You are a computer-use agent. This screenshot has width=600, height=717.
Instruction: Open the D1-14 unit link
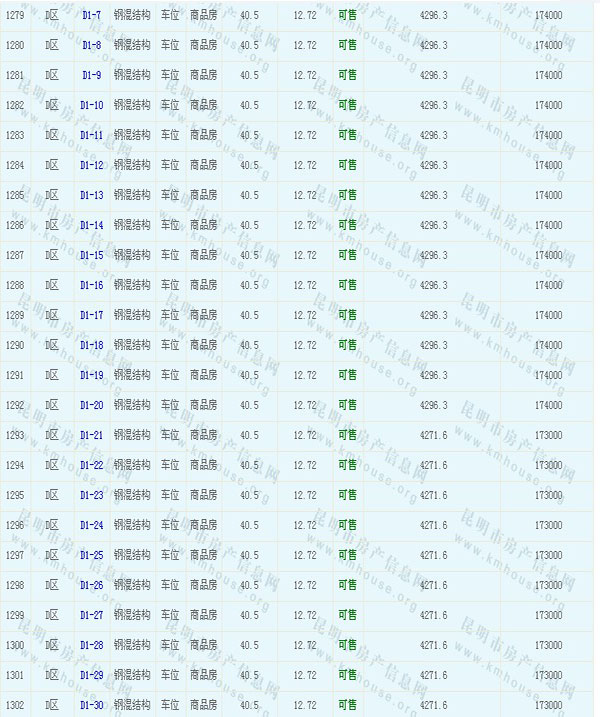[91, 225]
